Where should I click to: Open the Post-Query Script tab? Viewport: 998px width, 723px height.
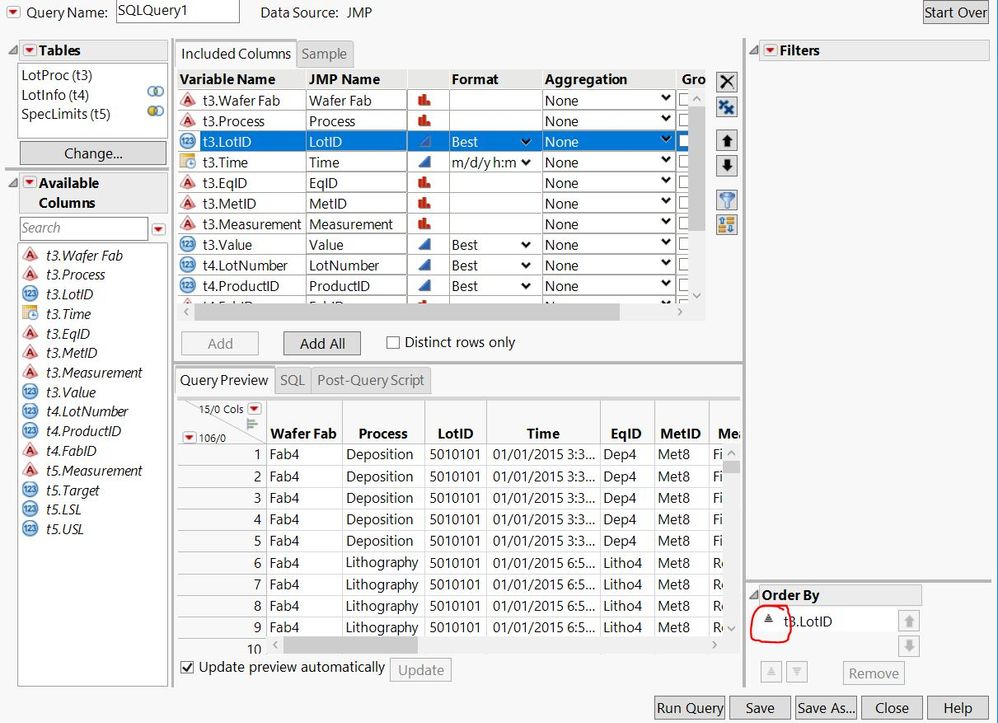370,380
